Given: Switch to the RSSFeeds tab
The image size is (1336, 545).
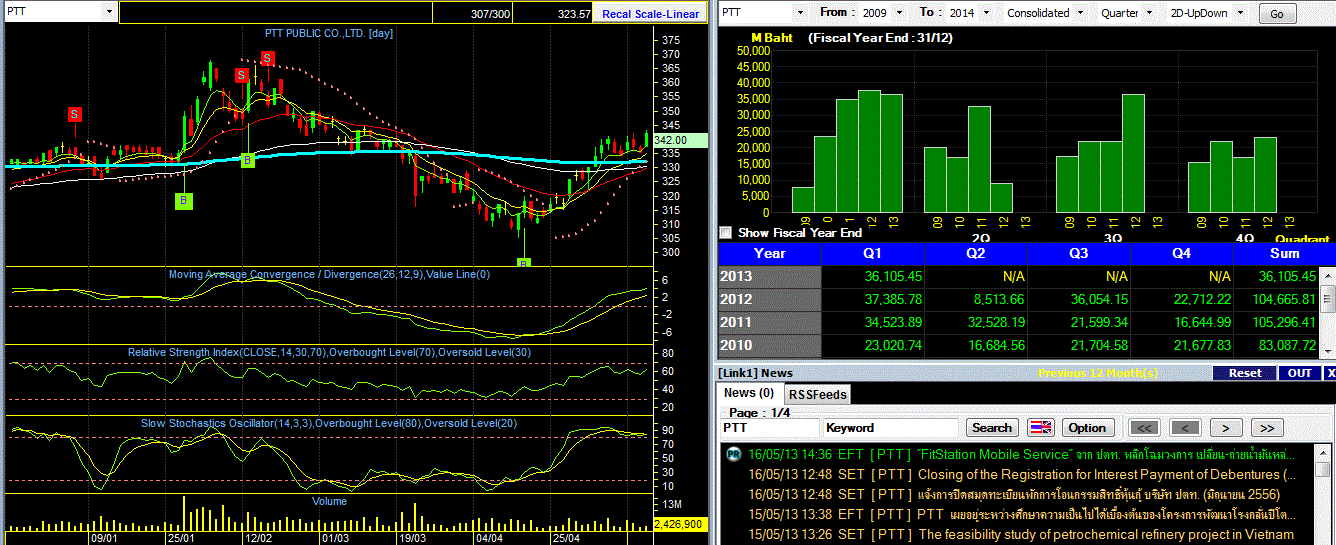Looking at the screenshot, I should pos(816,394).
